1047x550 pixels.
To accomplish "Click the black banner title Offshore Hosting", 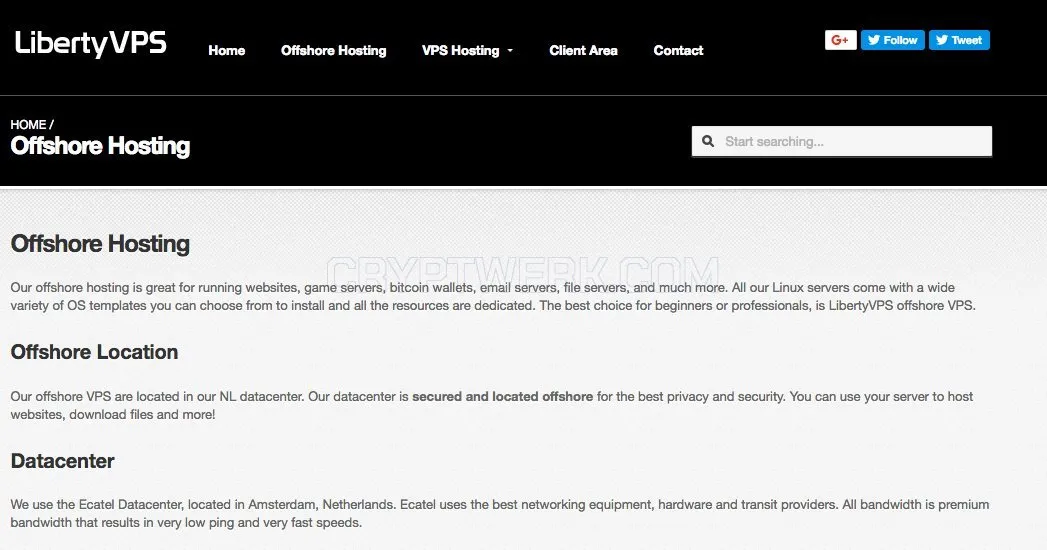I will [100, 146].
